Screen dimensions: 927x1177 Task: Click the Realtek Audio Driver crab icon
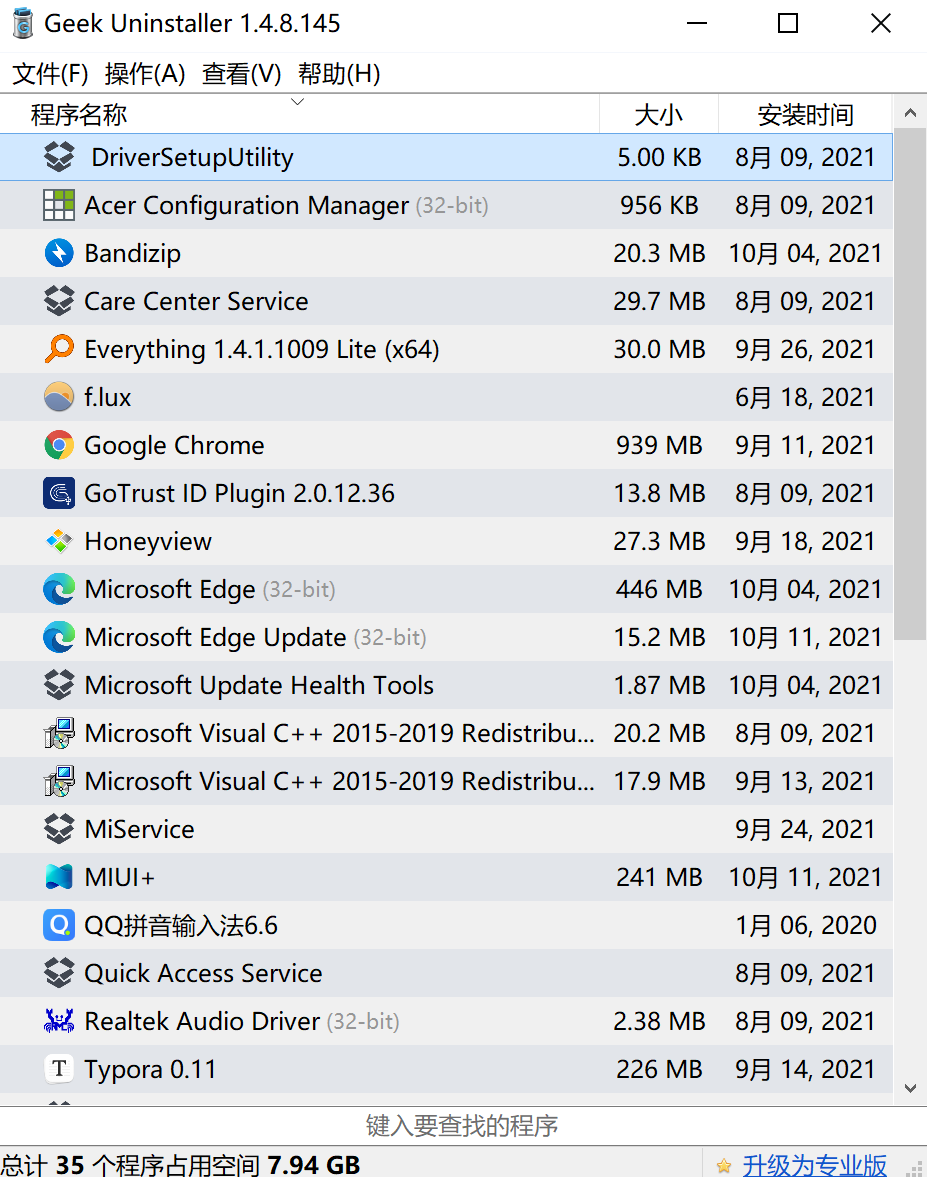pos(59,1021)
